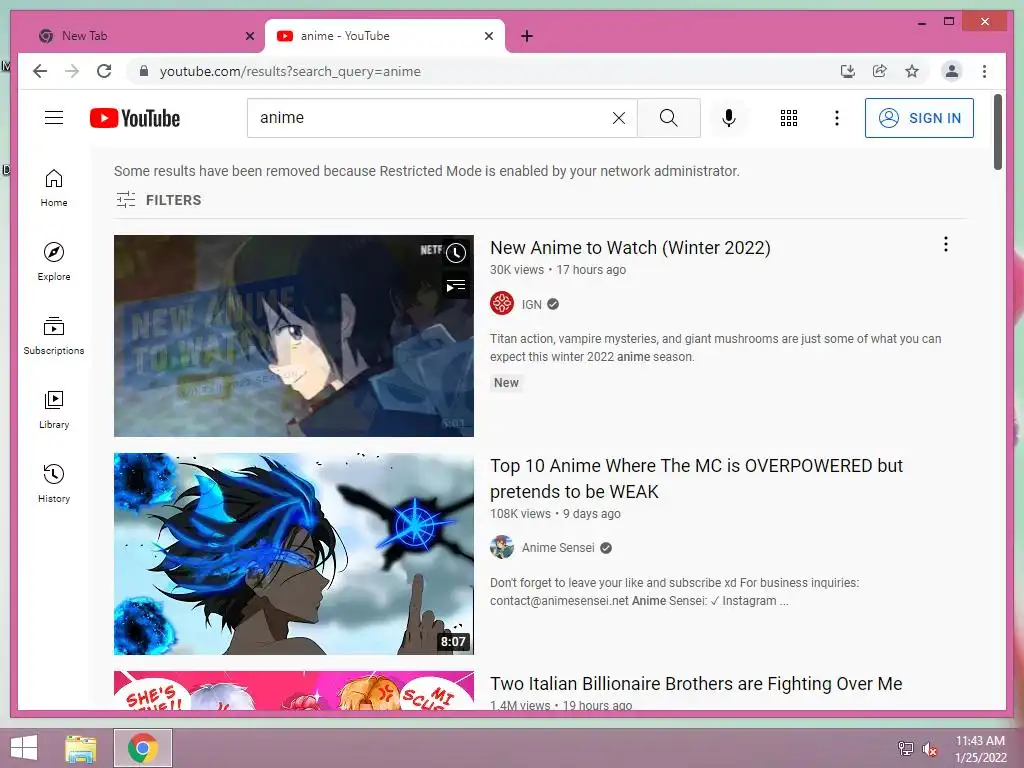Open the Anime Sensei channel avatar
Screen dimensions: 1024x768
pyautogui.click(x=502, y=547)
